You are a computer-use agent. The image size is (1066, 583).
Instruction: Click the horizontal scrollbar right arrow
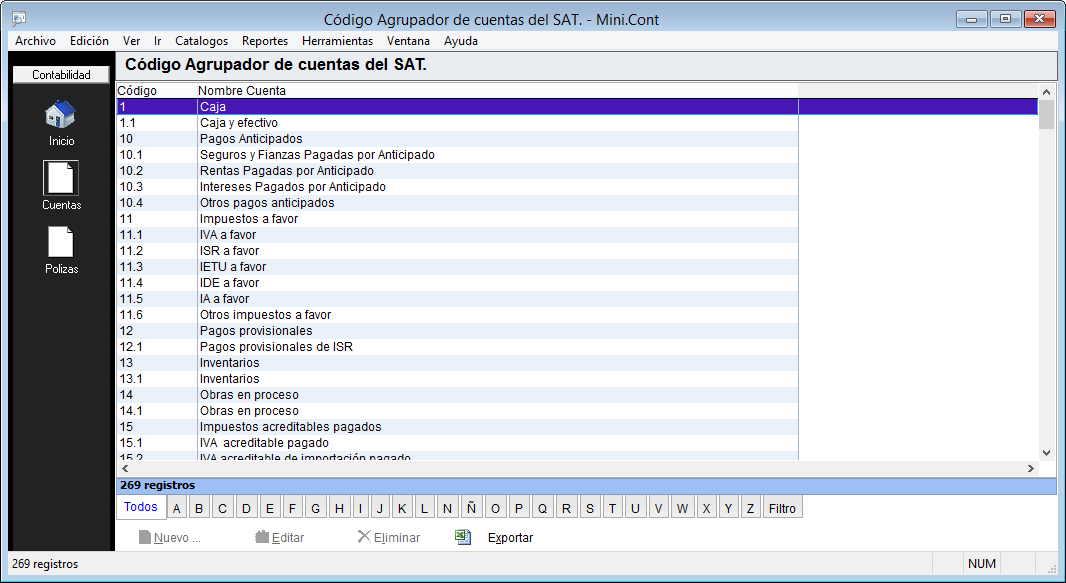pos(1031,468)
